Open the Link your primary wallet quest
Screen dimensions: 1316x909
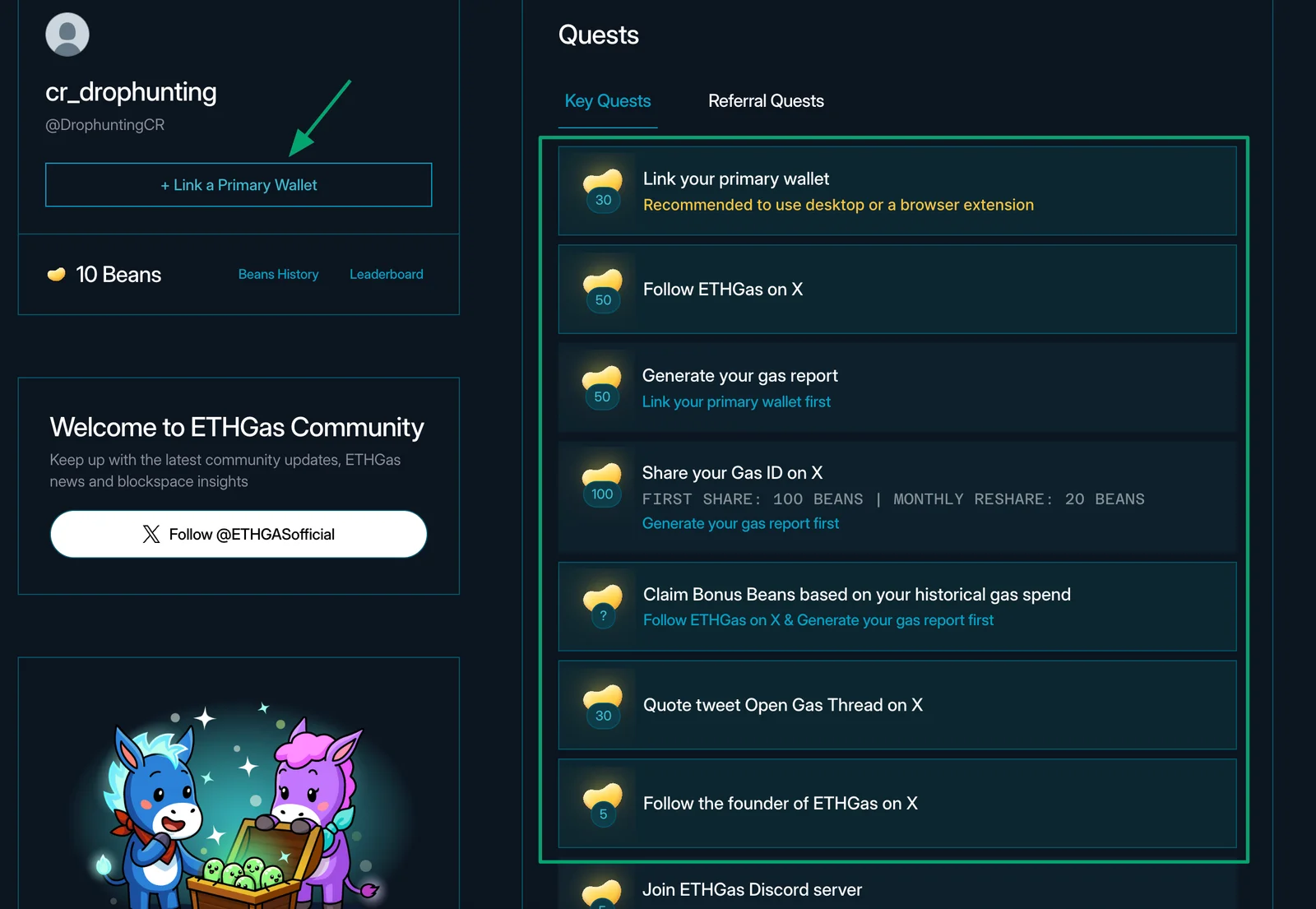coord(897,191)
